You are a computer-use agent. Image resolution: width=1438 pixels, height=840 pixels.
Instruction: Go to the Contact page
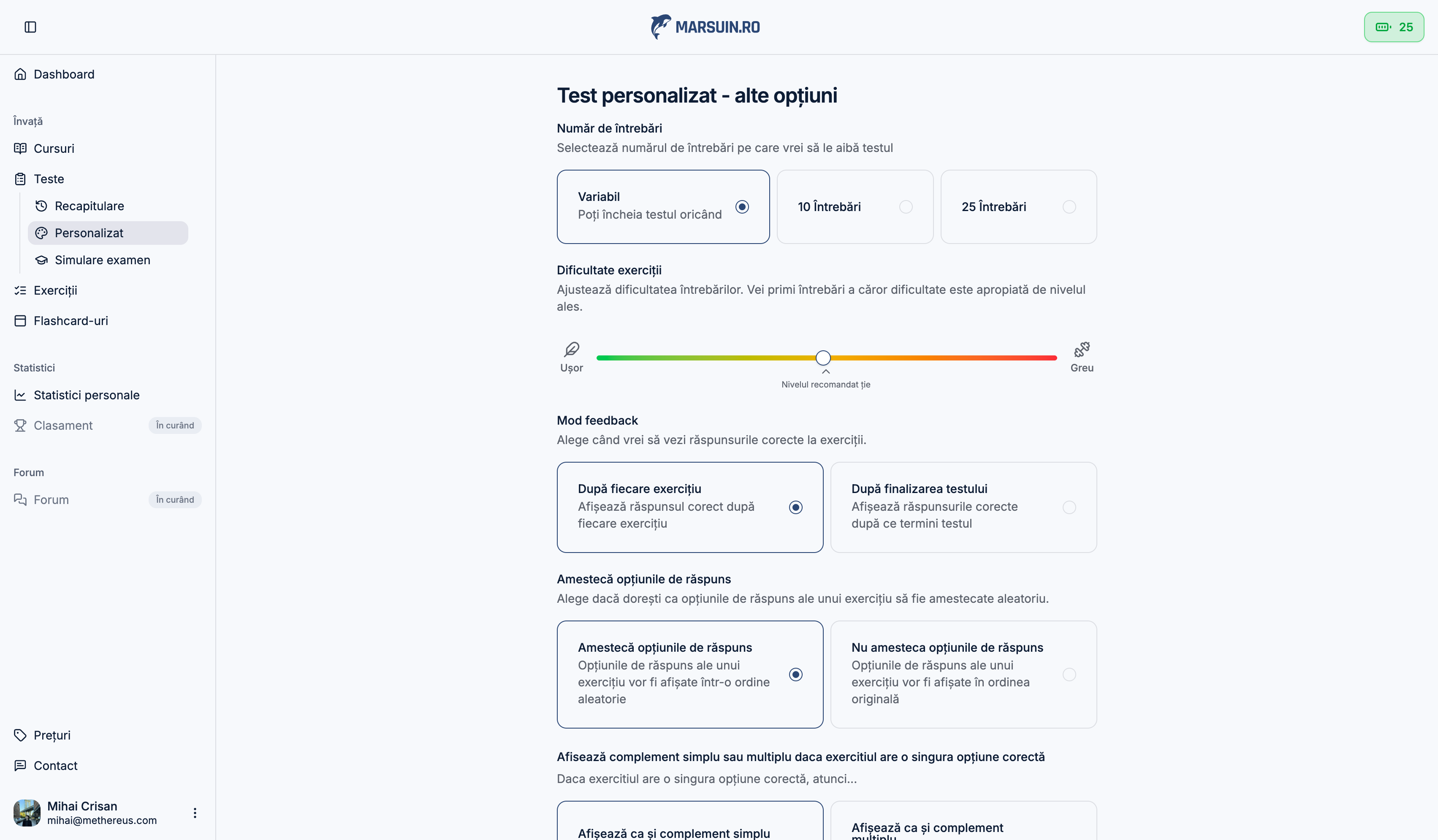click(x=55, y=765)
